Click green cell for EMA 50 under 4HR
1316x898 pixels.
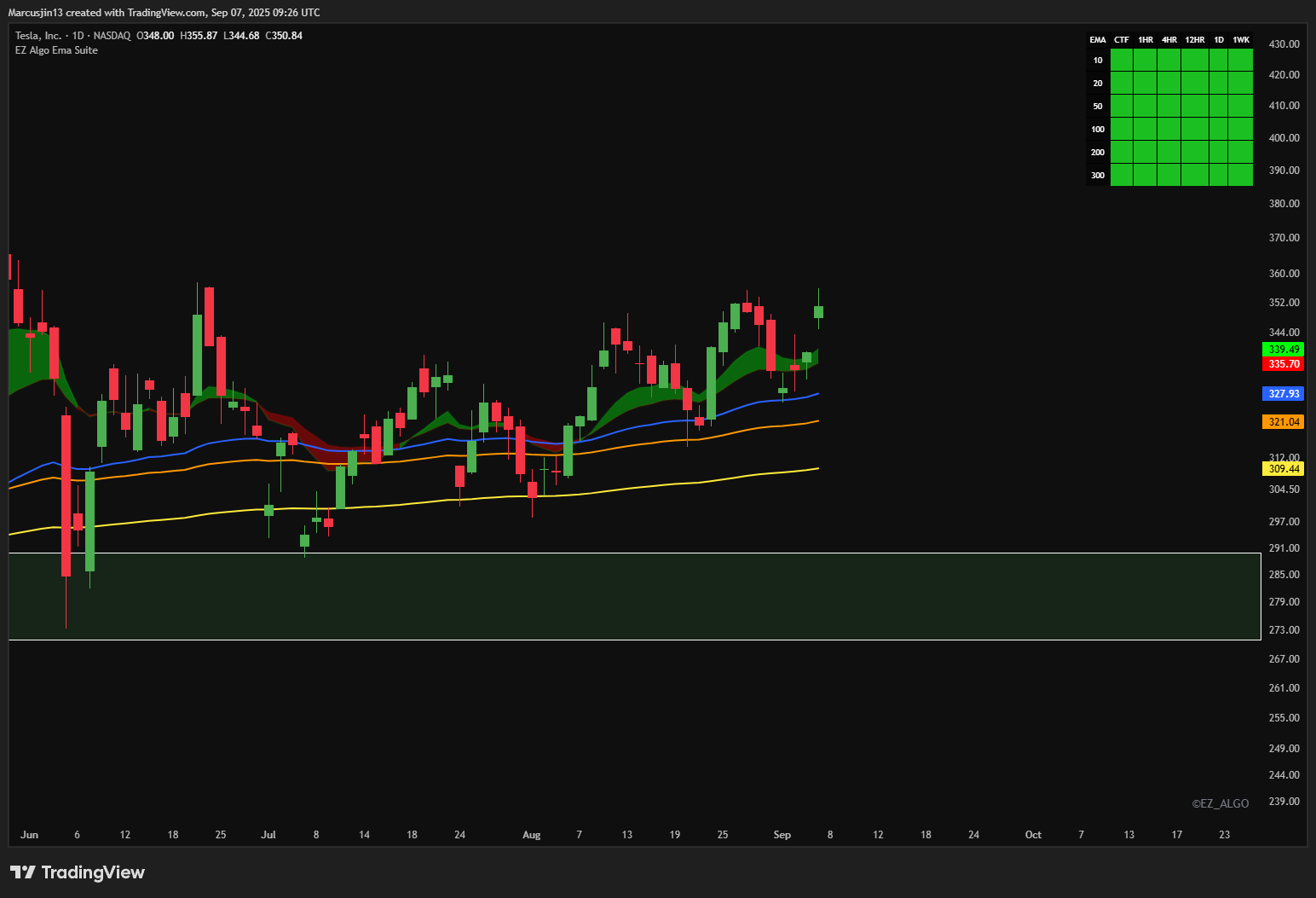(1169, 107)
